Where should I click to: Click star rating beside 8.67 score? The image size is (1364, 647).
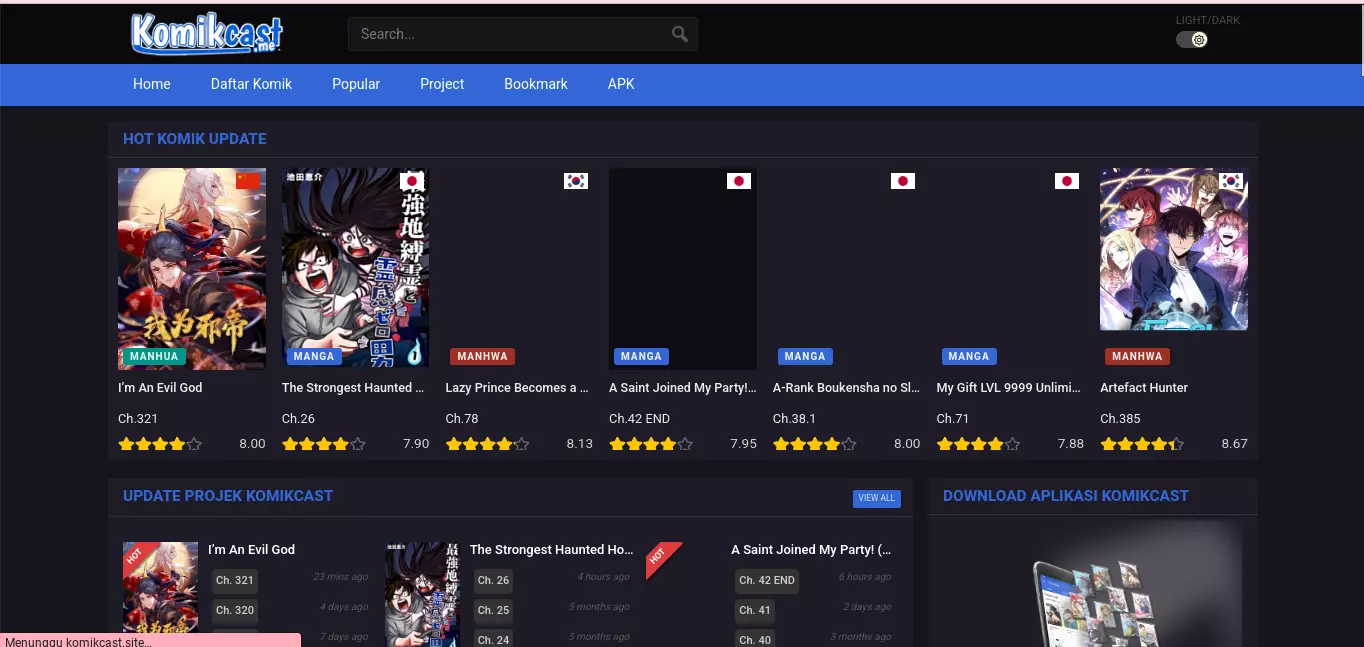pyautogui.click(x=1142, y=444)
